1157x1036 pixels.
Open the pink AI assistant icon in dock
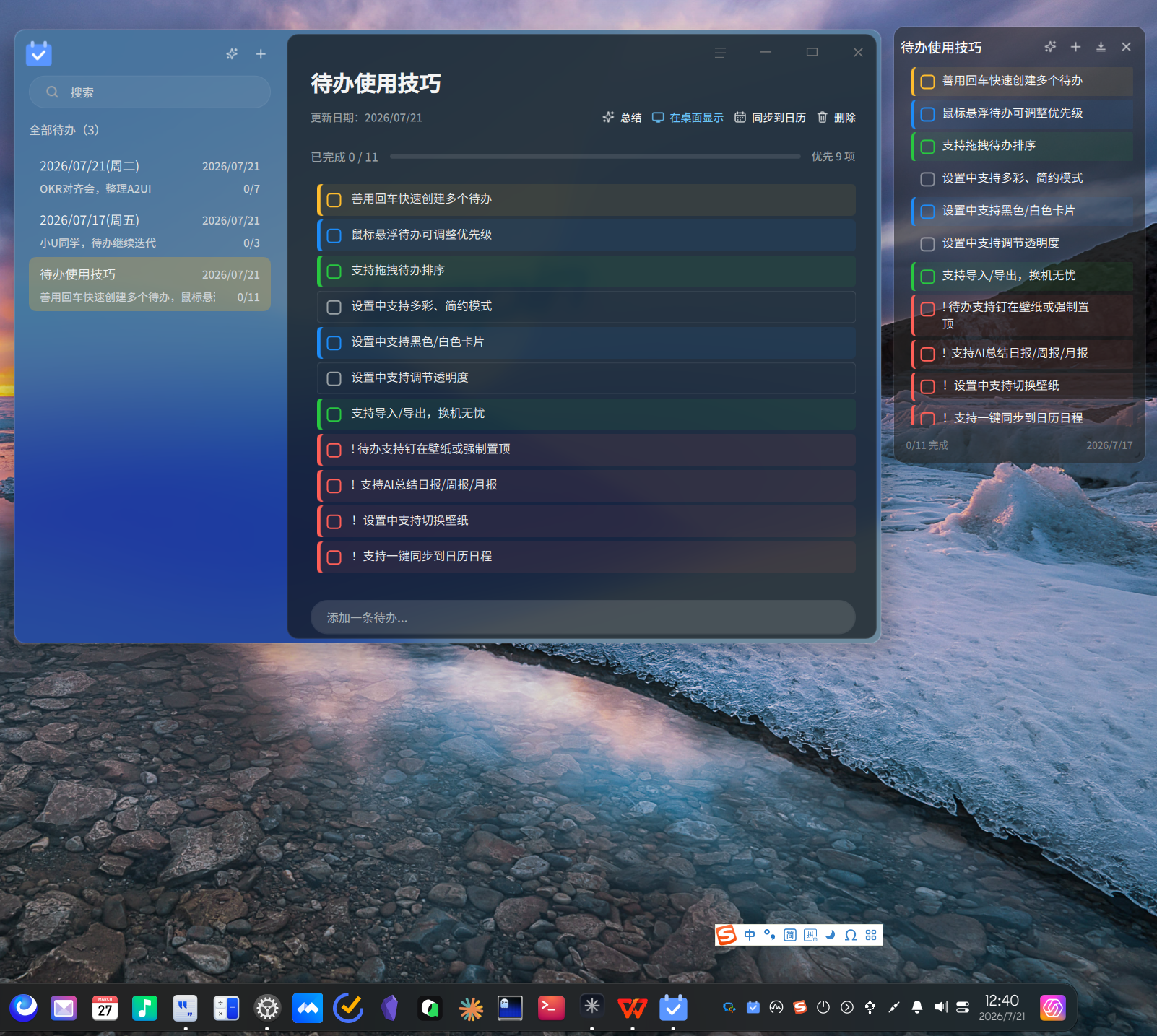[x=1053, y=1008]
